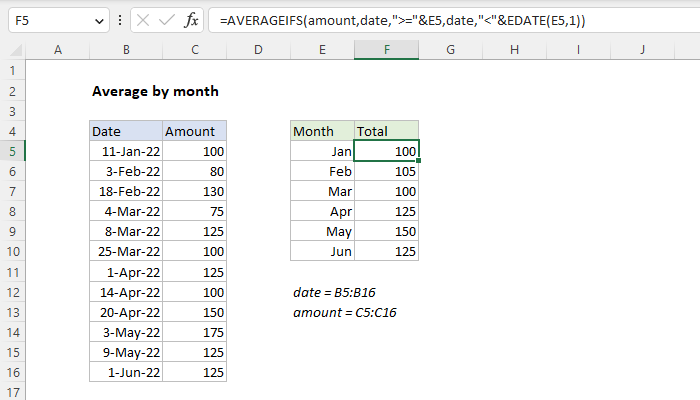
Task: Click the formula bar options dots
Action: point(120,20)
